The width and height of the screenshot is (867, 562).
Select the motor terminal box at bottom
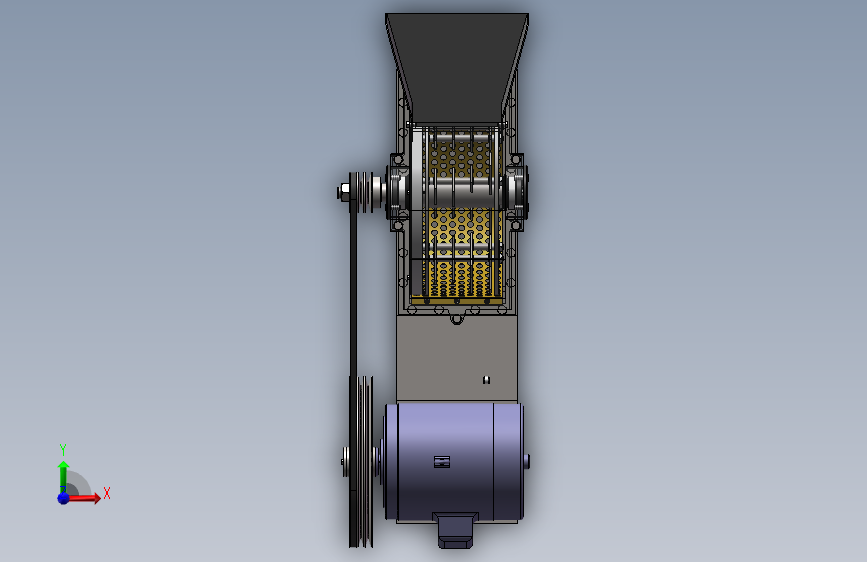[x=456, y=530]
